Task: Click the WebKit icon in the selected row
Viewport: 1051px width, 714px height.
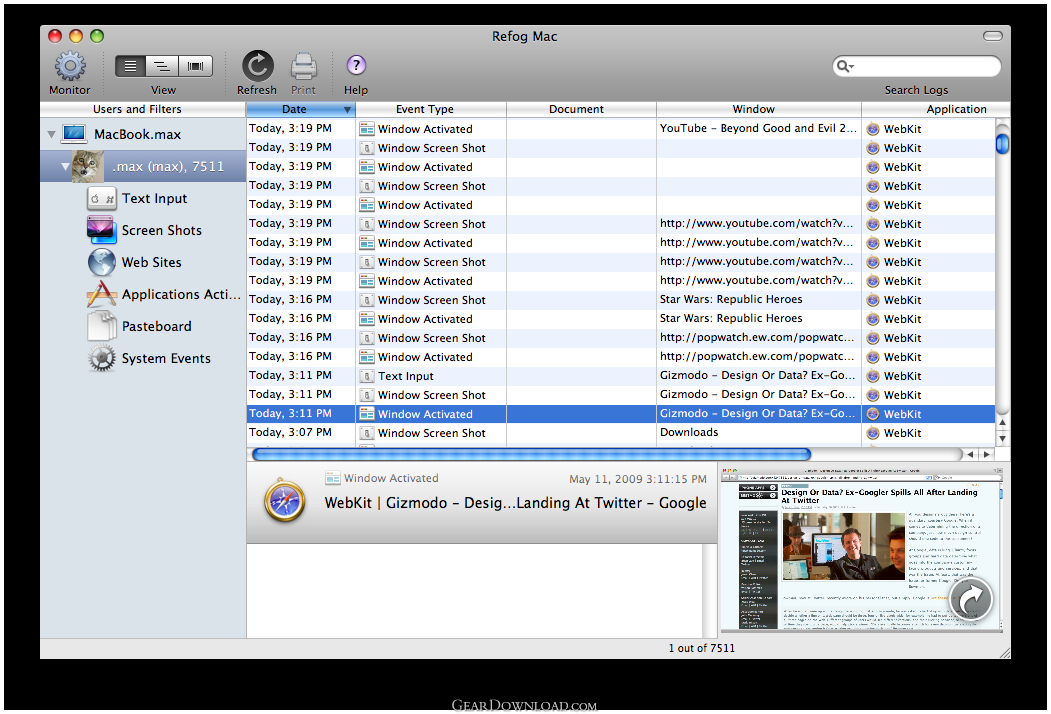Action: tap(873, 414)
